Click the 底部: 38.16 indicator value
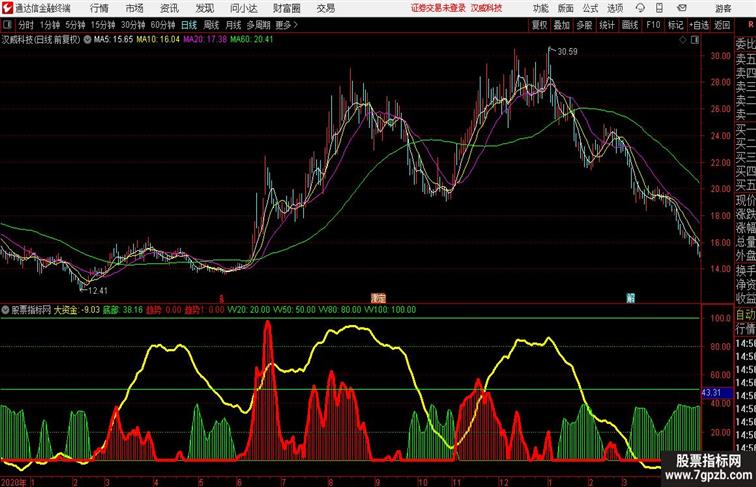This screenshot has height=487, width=756. (123, 310)
